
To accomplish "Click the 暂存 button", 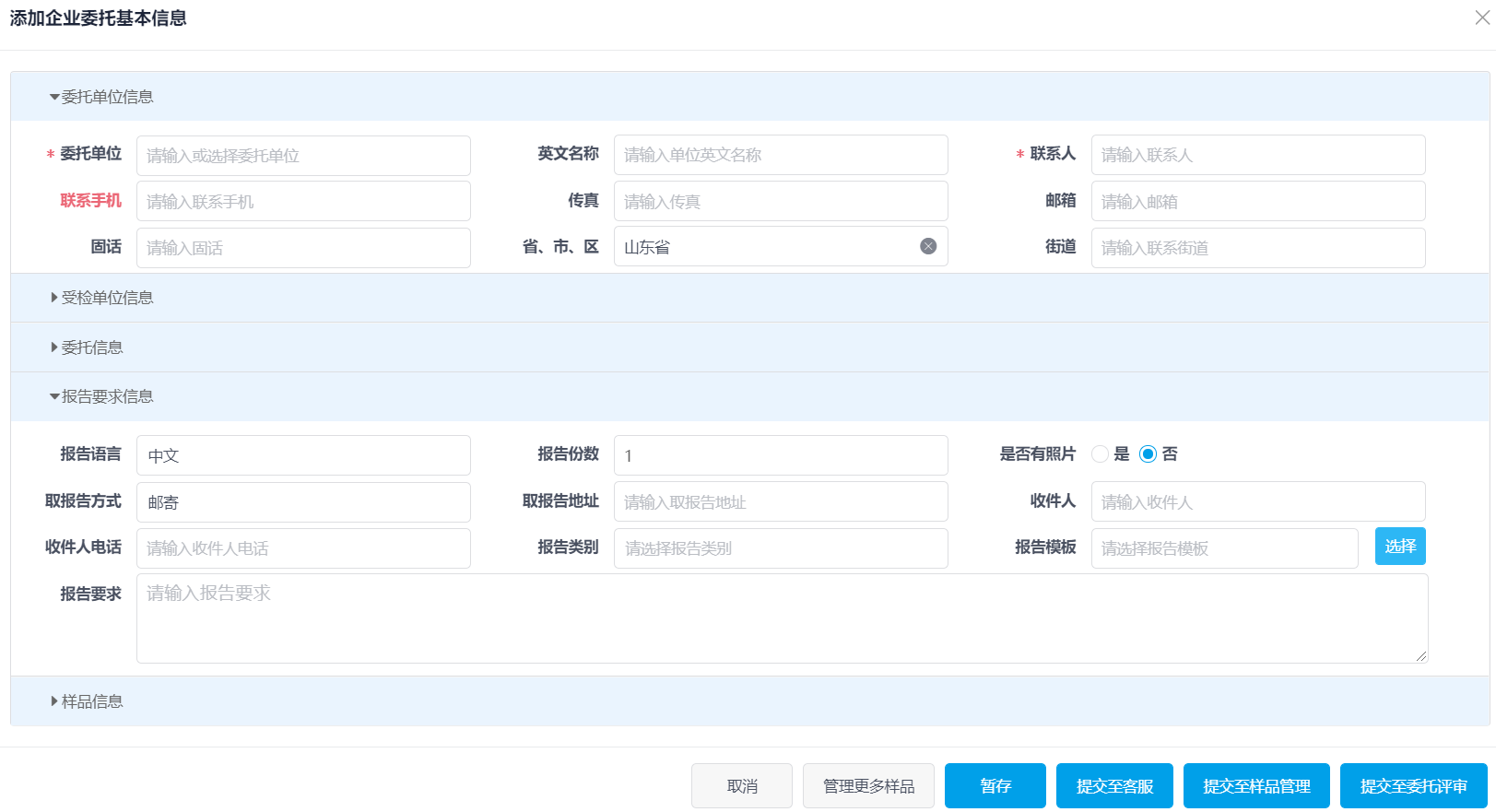I will pos(995,786).
